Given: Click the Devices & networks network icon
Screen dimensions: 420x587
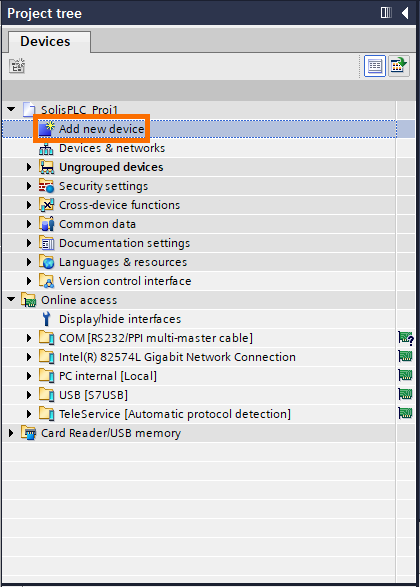Looking at the screenshot, I should [x=46, y=149].
